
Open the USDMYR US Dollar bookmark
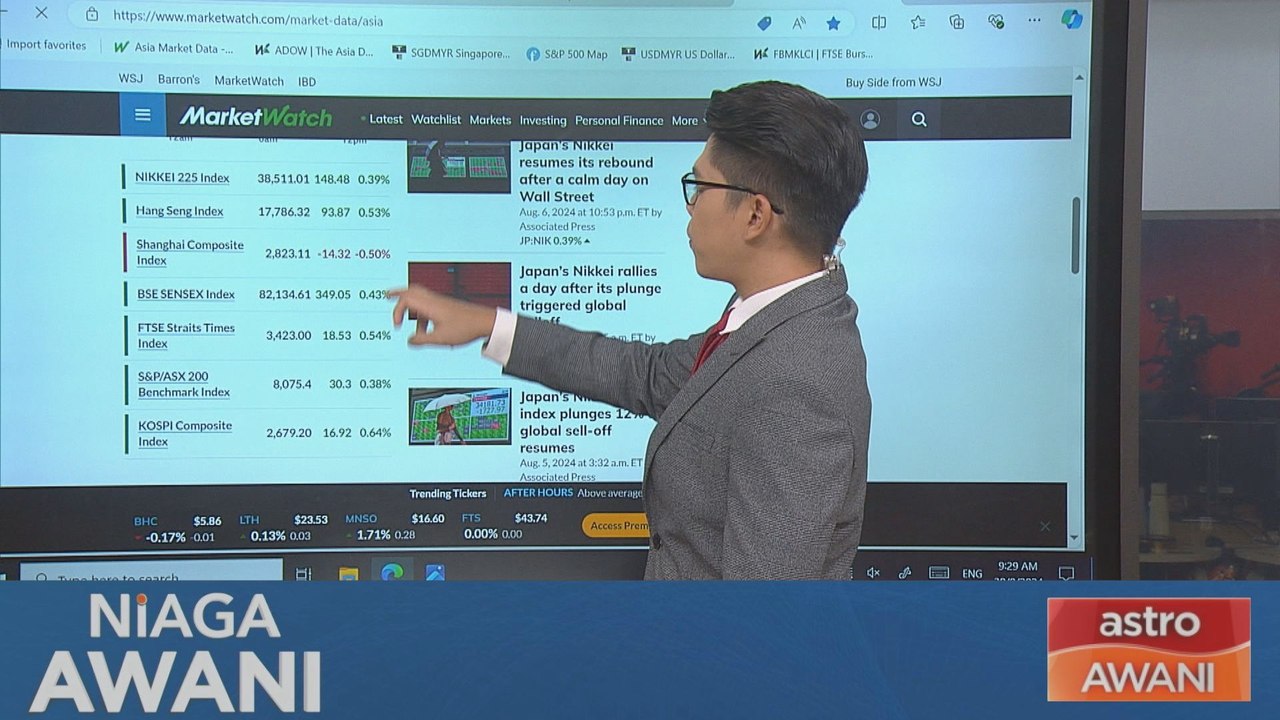click(x=678, y=54)
